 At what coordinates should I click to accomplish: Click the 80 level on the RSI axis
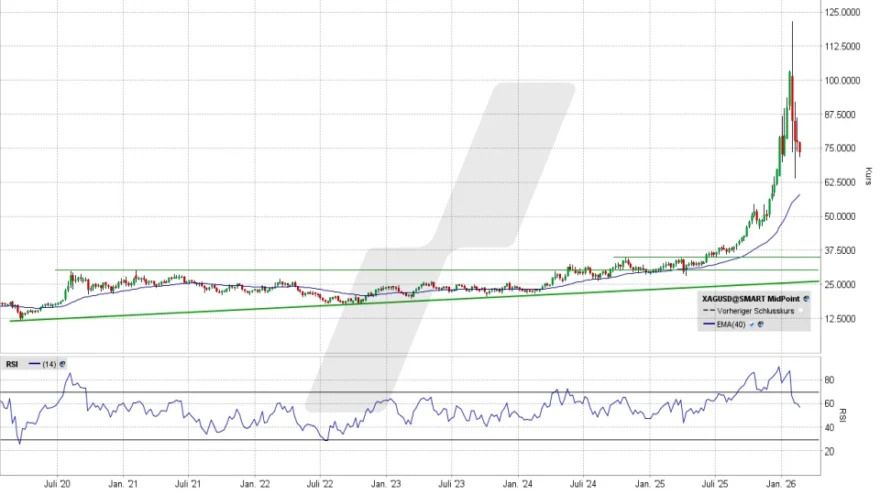pos(829,380)
